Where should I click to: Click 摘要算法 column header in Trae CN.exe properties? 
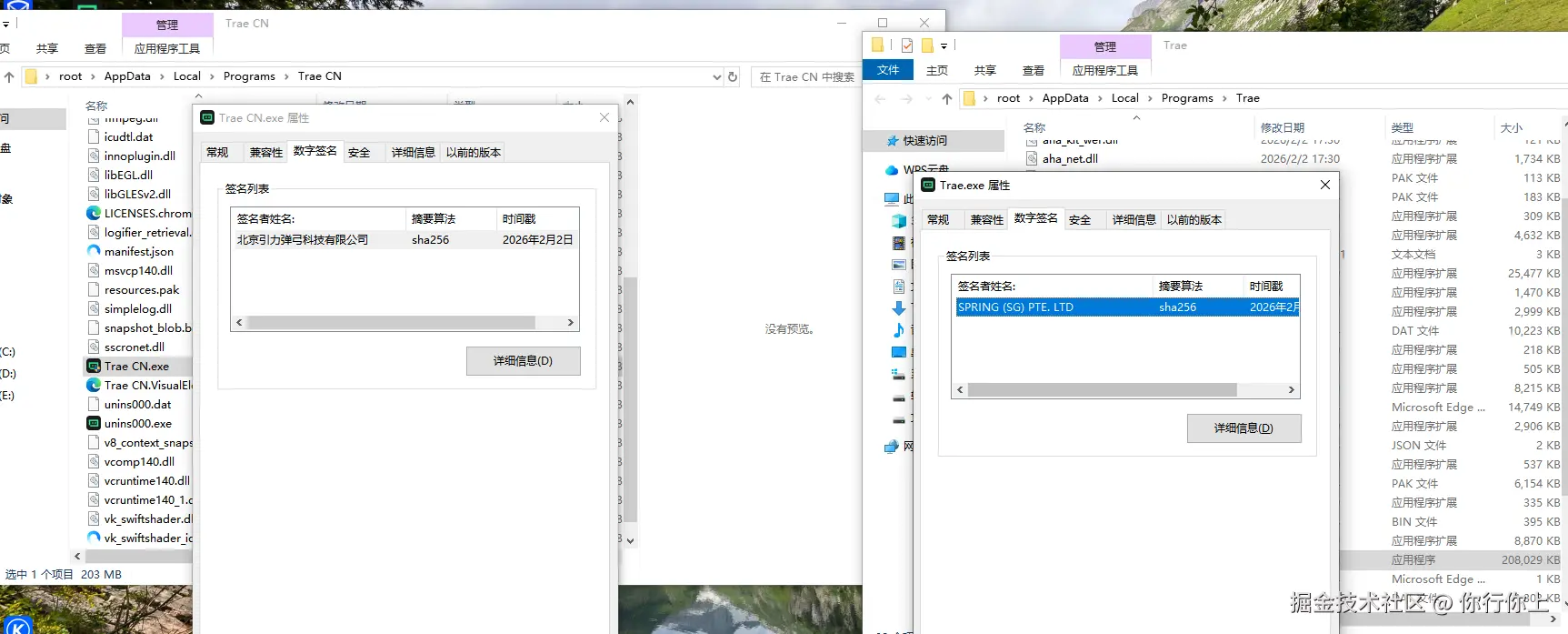point(433,219)
